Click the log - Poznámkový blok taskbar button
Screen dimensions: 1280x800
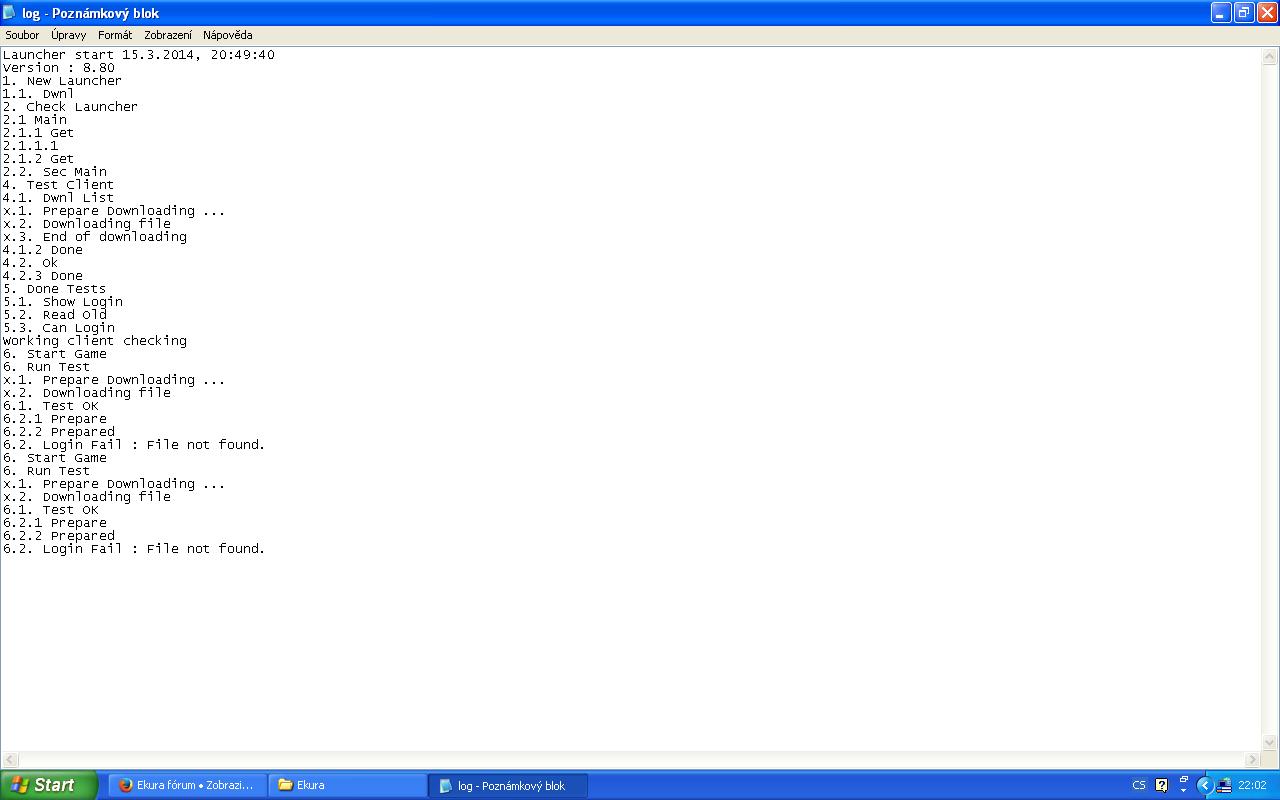(x=508, y=785)
